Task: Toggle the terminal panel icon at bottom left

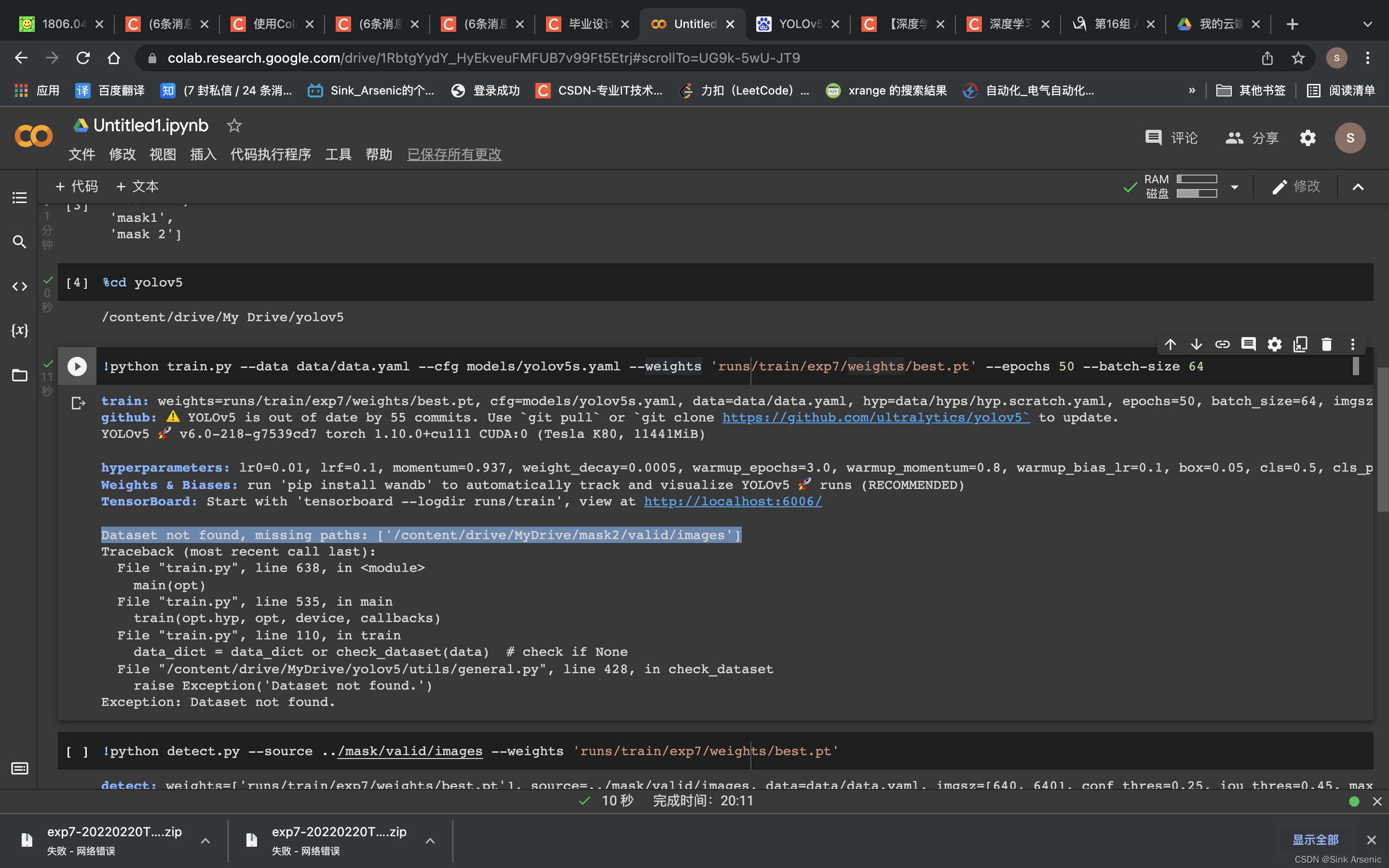Action: 19,768
